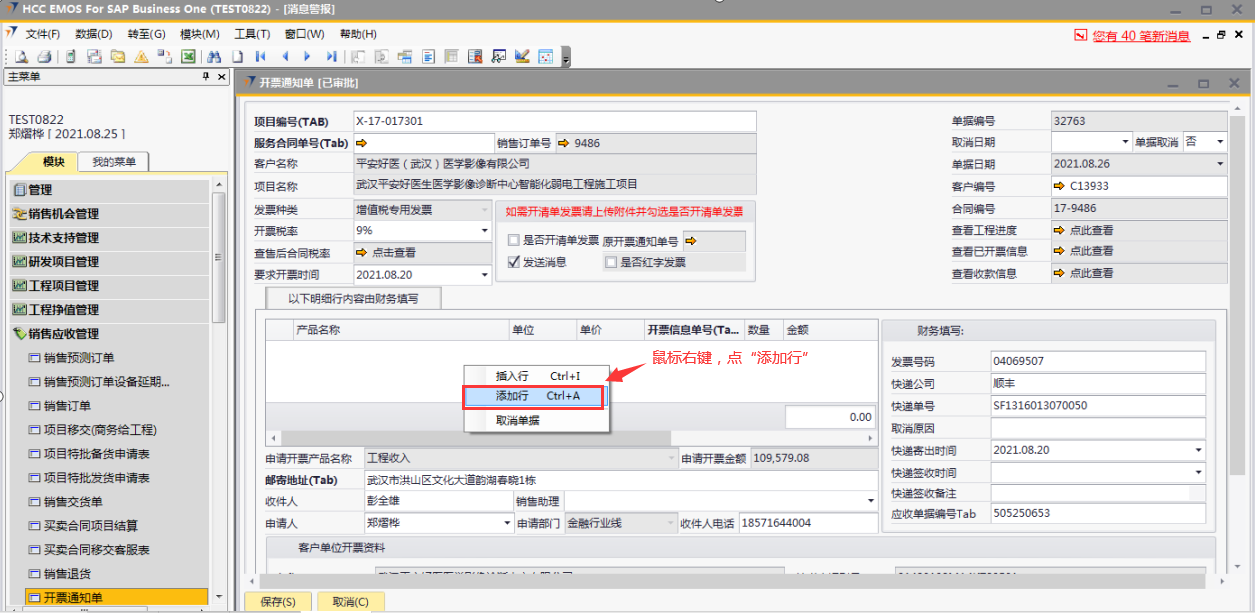Expand the 要求开票时间 date dropdown

point(485,275)
